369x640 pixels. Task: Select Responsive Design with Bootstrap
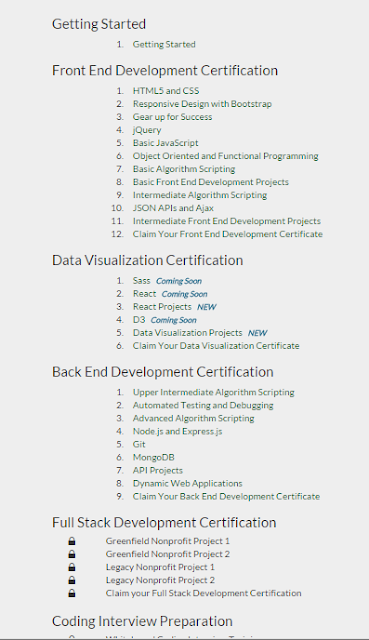[202, 104]
